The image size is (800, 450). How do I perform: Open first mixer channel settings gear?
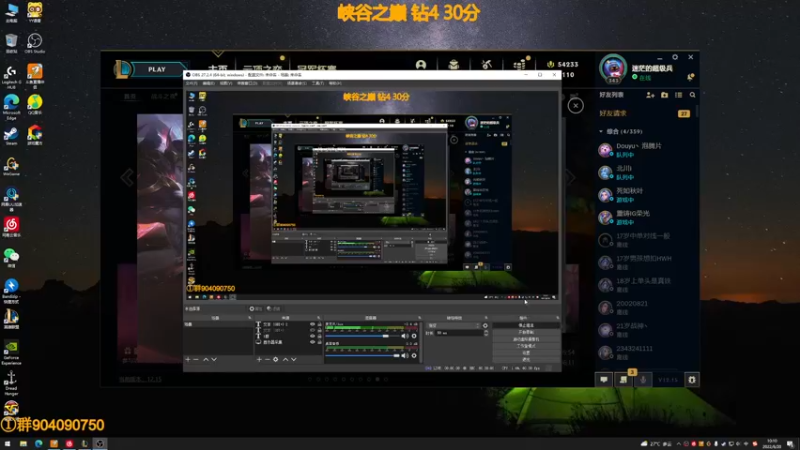(x=414, y=336)
